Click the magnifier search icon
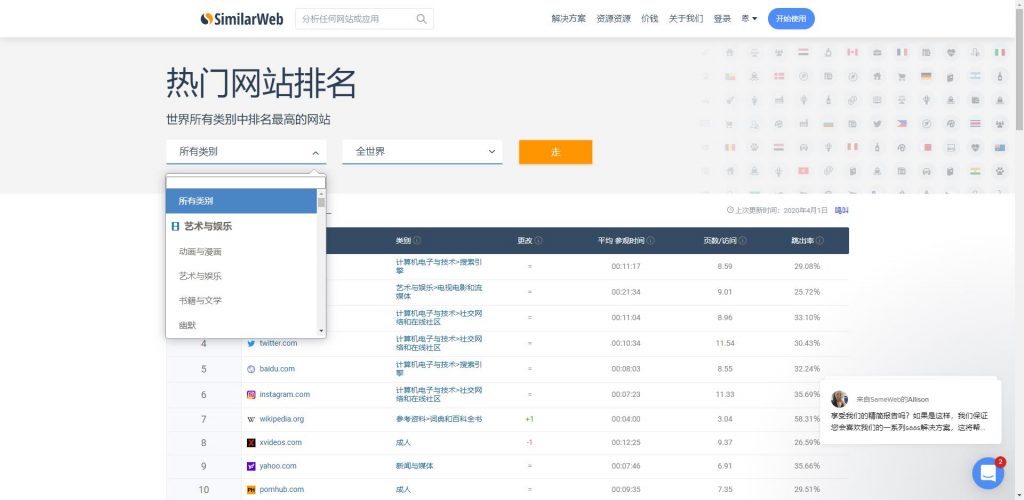This screenshot has height=500, width=1024. 422,19
